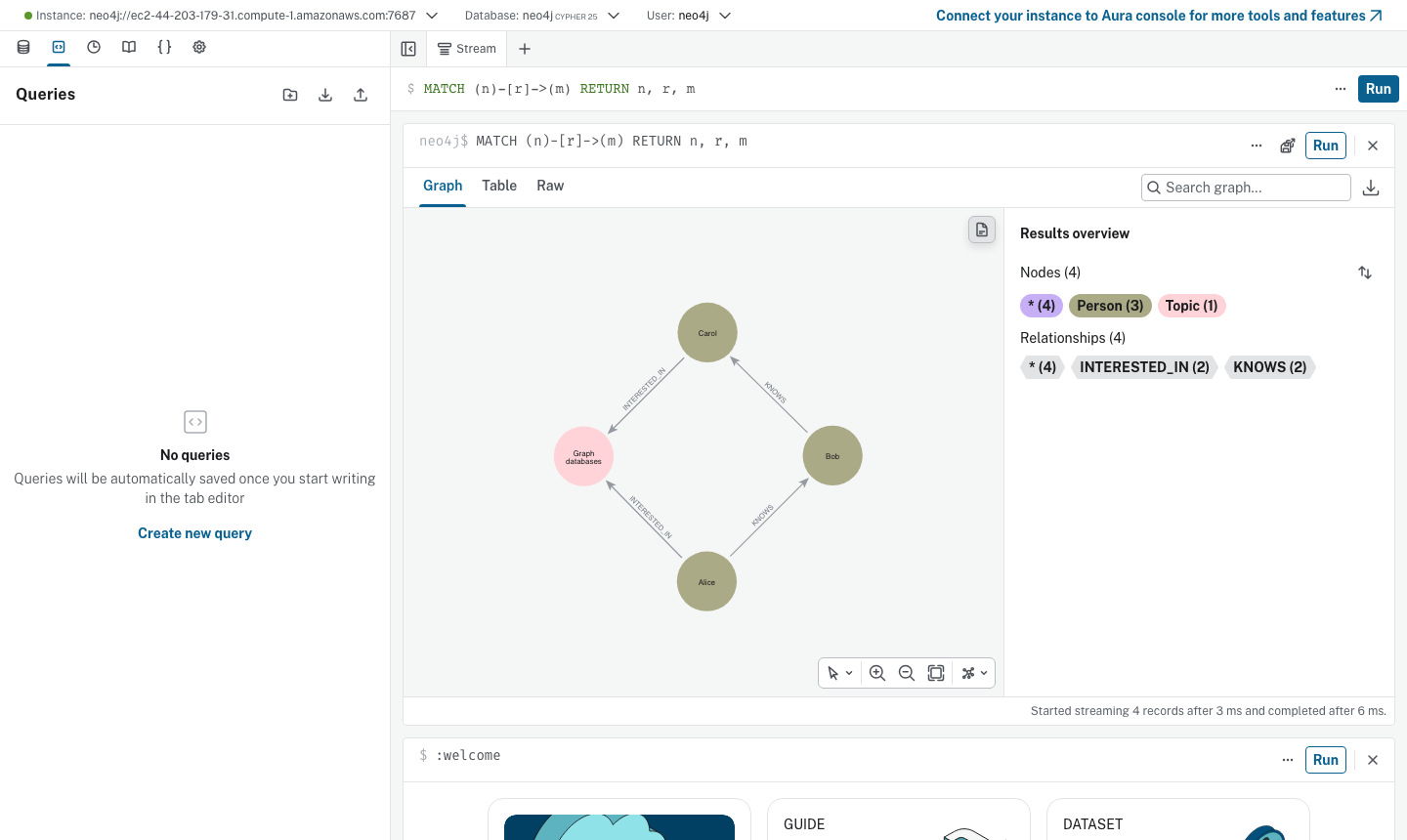This screenshot has height=840, width=1407.
Task: Download saved queries icon
Action: pos(325,95)
